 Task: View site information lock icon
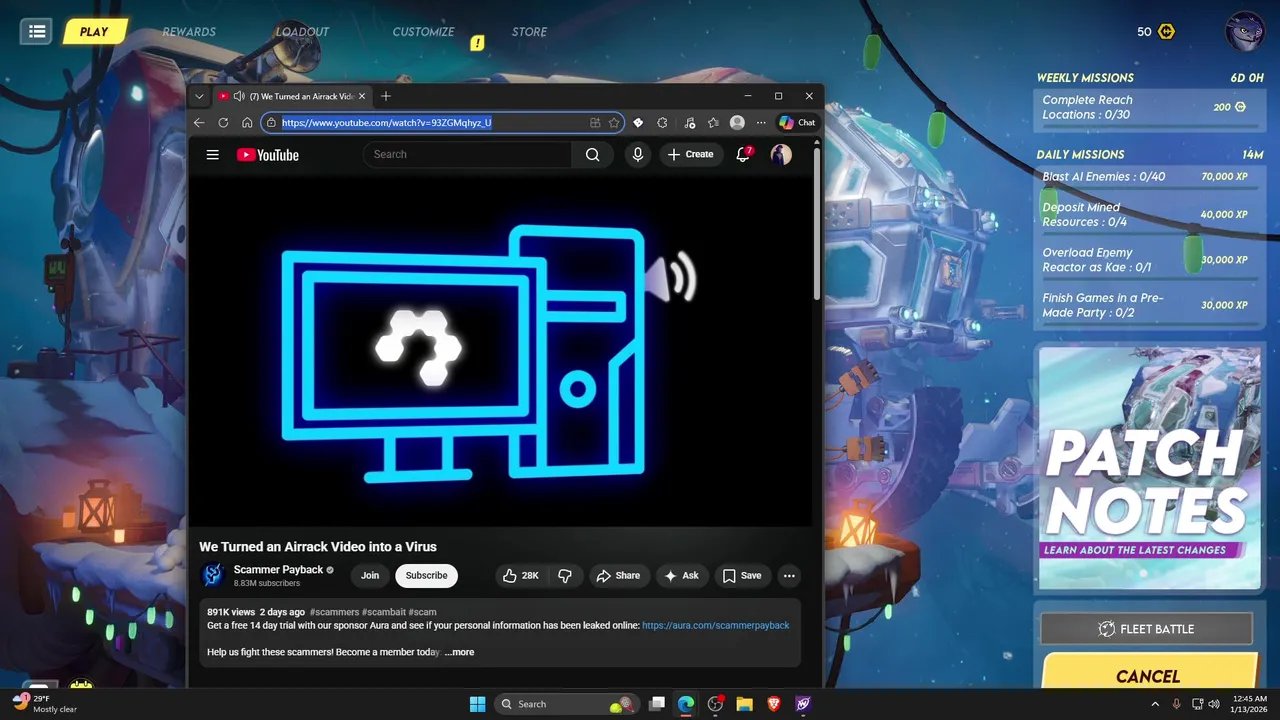[x=271, y=123]
